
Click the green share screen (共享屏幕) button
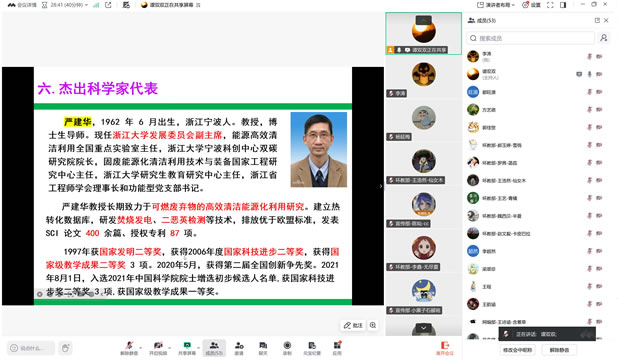(x=187, y=348)
